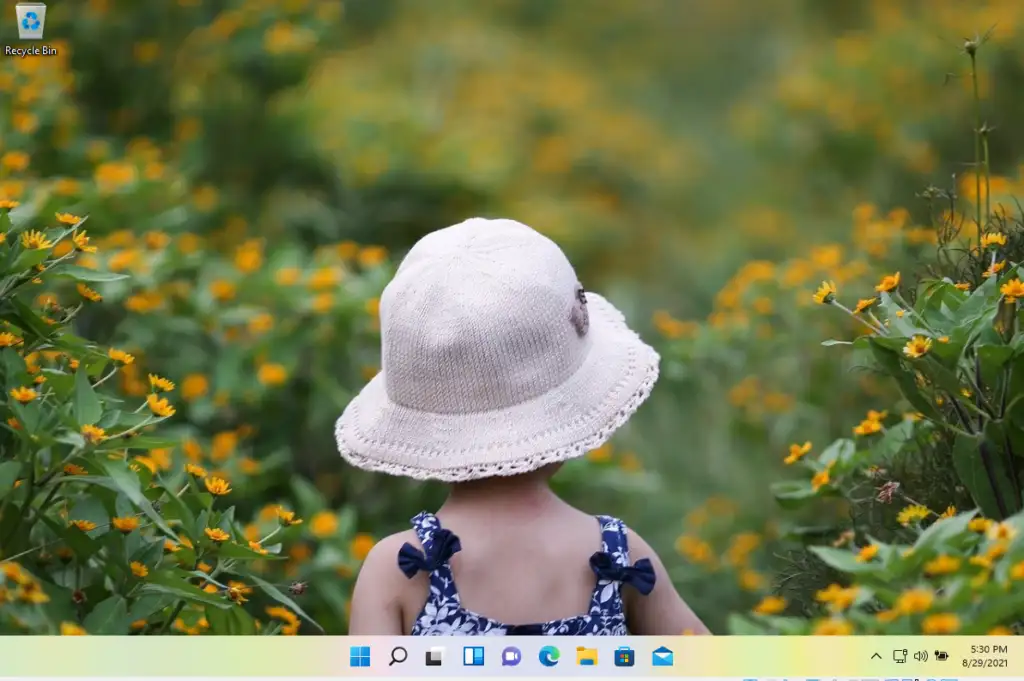Launch Microsoft Edge browser
This screenshot has width=1024, height=681.
pyautogui.click(x=549, y=657)
